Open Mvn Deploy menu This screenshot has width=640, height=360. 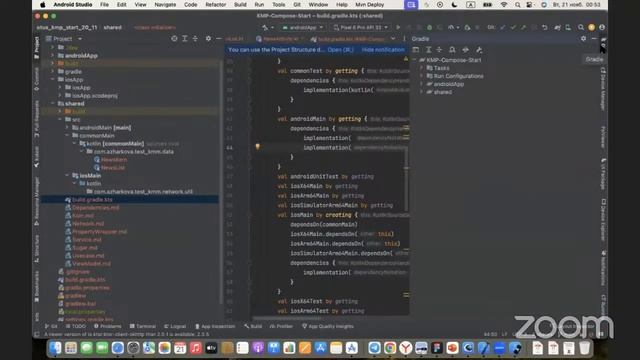tap(369, 5)
